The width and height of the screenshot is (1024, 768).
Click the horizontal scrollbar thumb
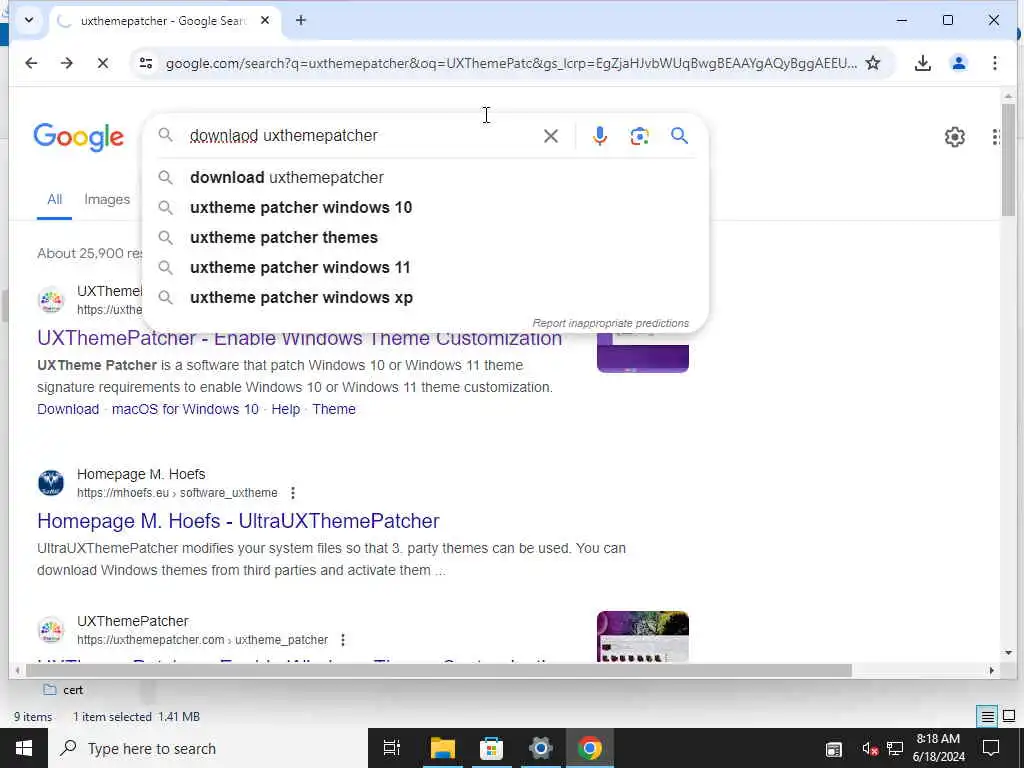(438, 671)
